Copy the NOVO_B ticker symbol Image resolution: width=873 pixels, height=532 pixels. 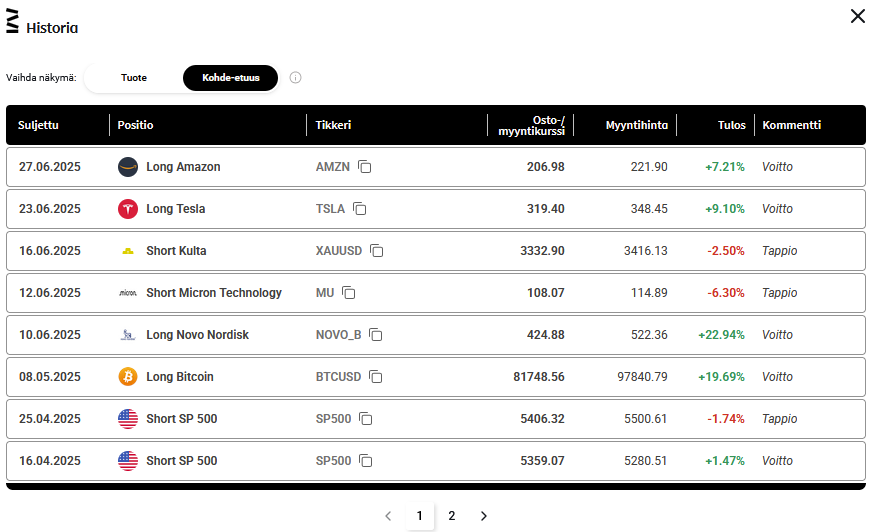tap(376, 335)
